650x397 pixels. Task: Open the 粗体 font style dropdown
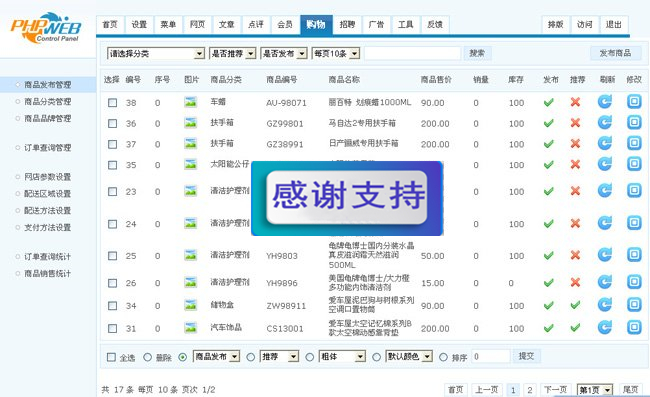tap(342, 356)
